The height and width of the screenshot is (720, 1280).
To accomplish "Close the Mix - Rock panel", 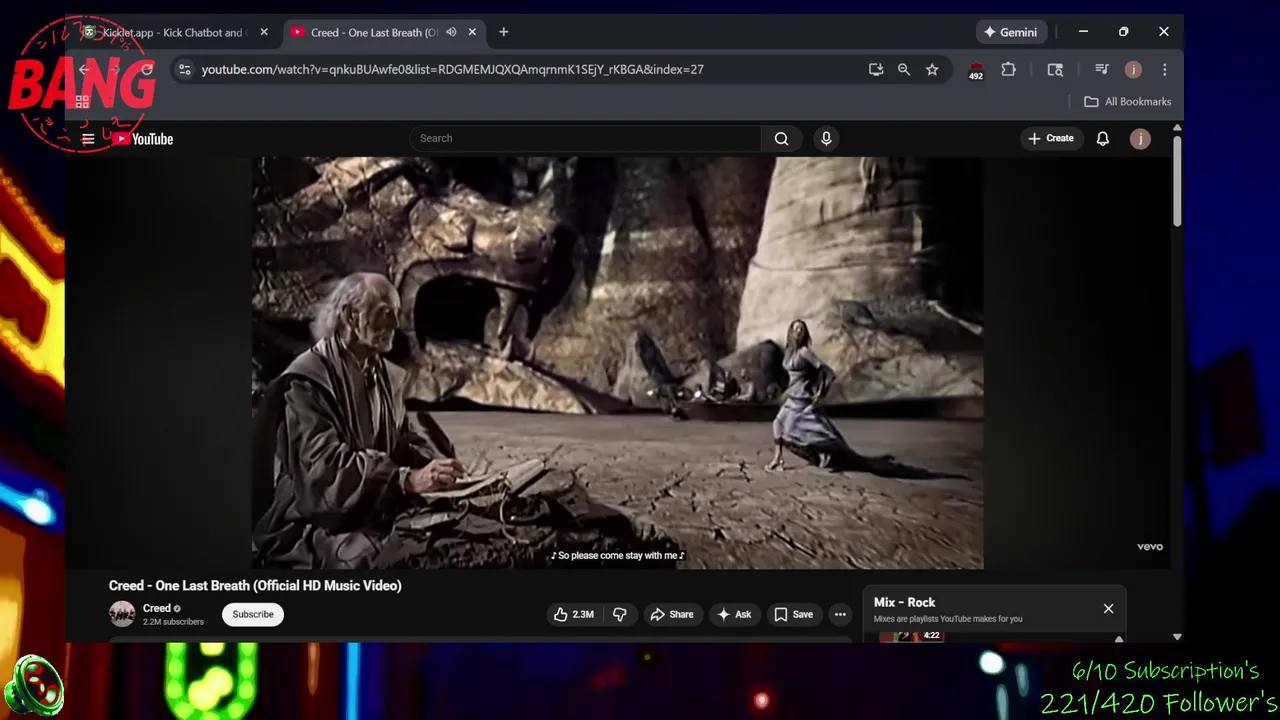I will 1108,608.
